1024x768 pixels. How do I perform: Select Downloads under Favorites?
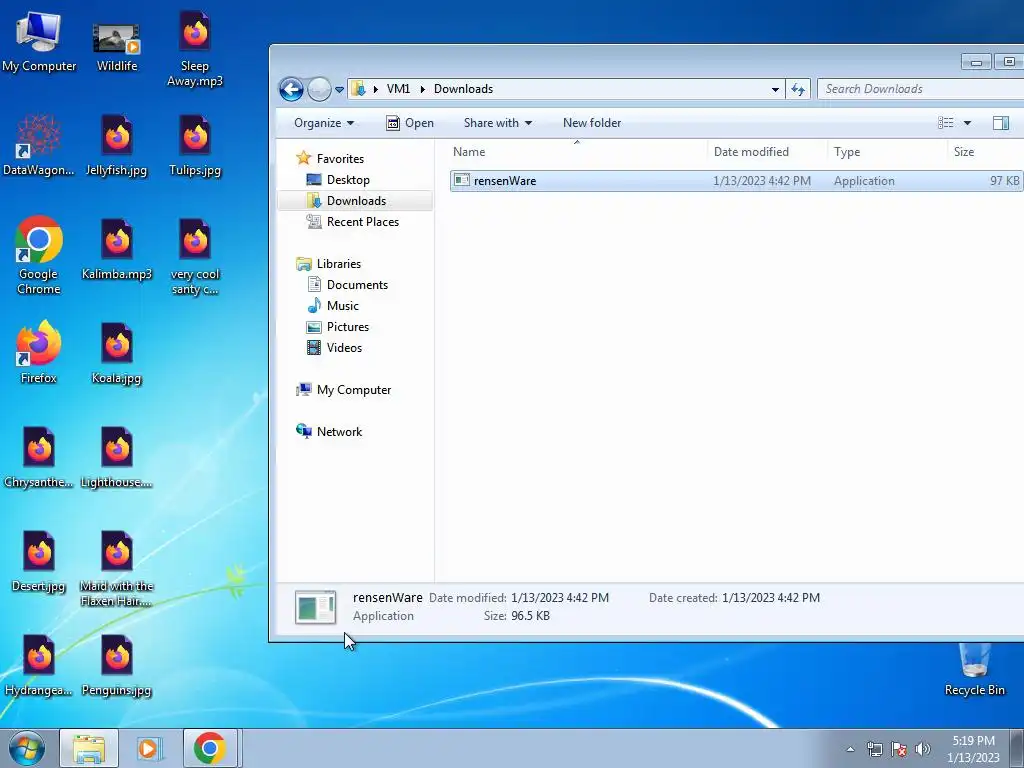point(356,200)
